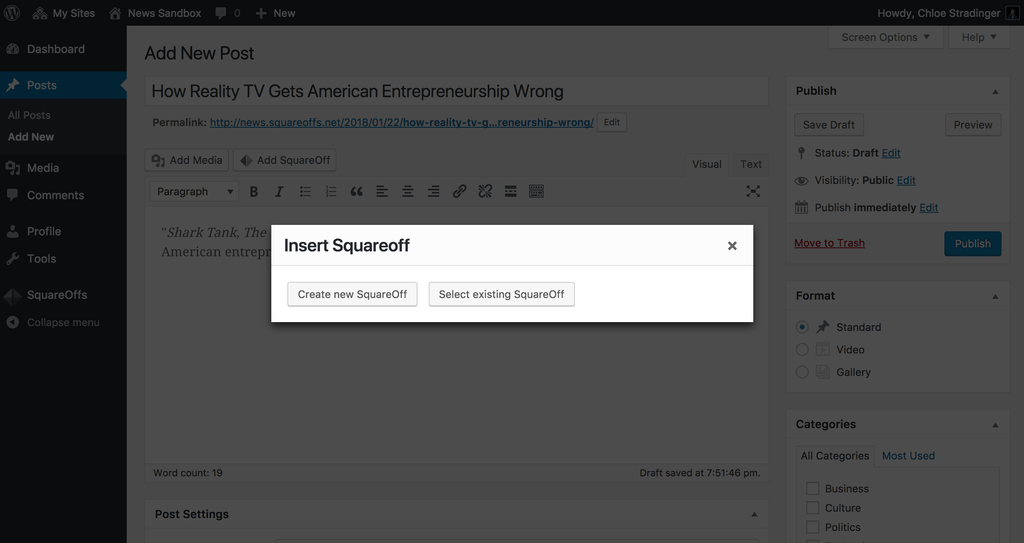Toggle italic formatting
The height and width of the screenshot is (543, 1024).
click(x=279, y=191)
